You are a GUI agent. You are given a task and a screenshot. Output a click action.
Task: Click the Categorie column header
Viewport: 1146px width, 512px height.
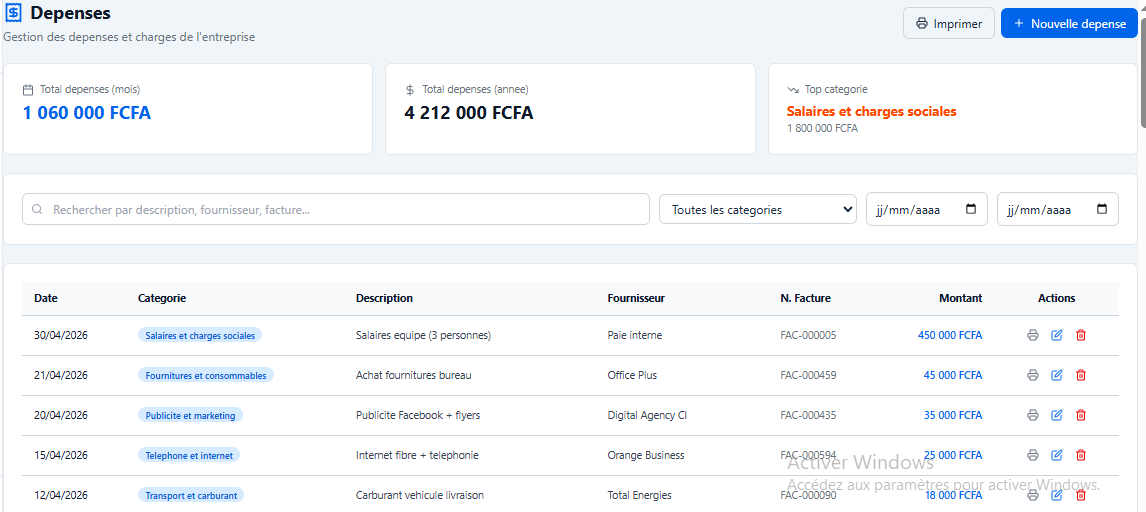(x=162, y=298)
